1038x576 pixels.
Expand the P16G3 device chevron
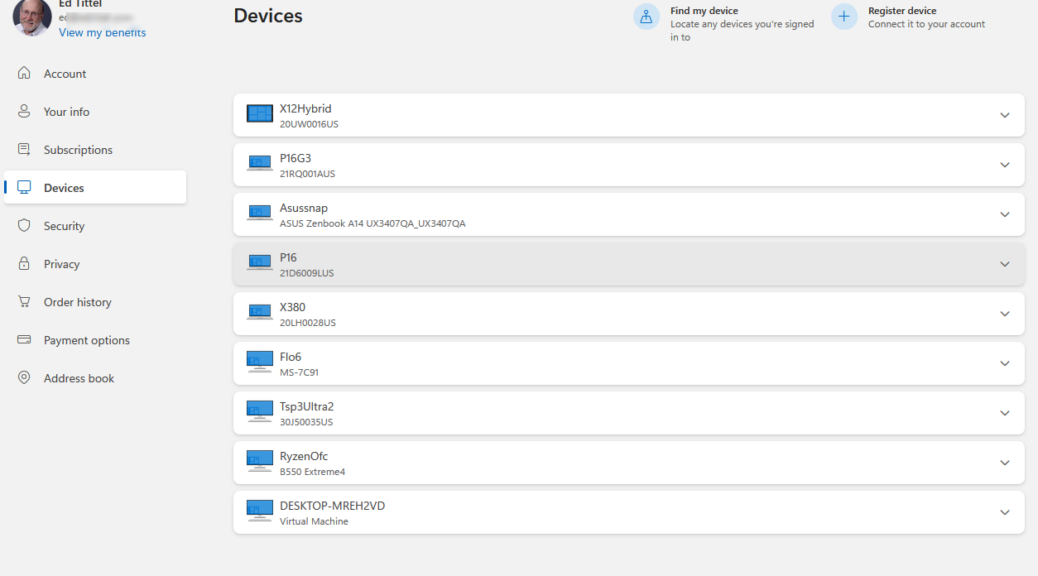point(1004,165)
